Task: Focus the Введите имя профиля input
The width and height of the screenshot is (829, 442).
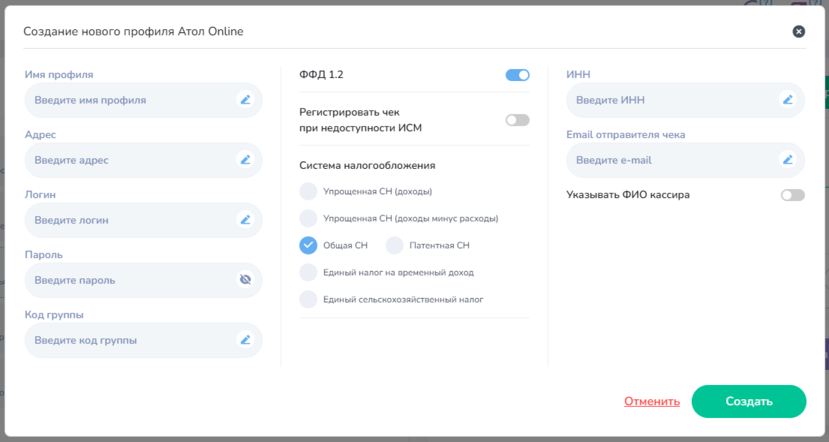Action: (143, 100)
